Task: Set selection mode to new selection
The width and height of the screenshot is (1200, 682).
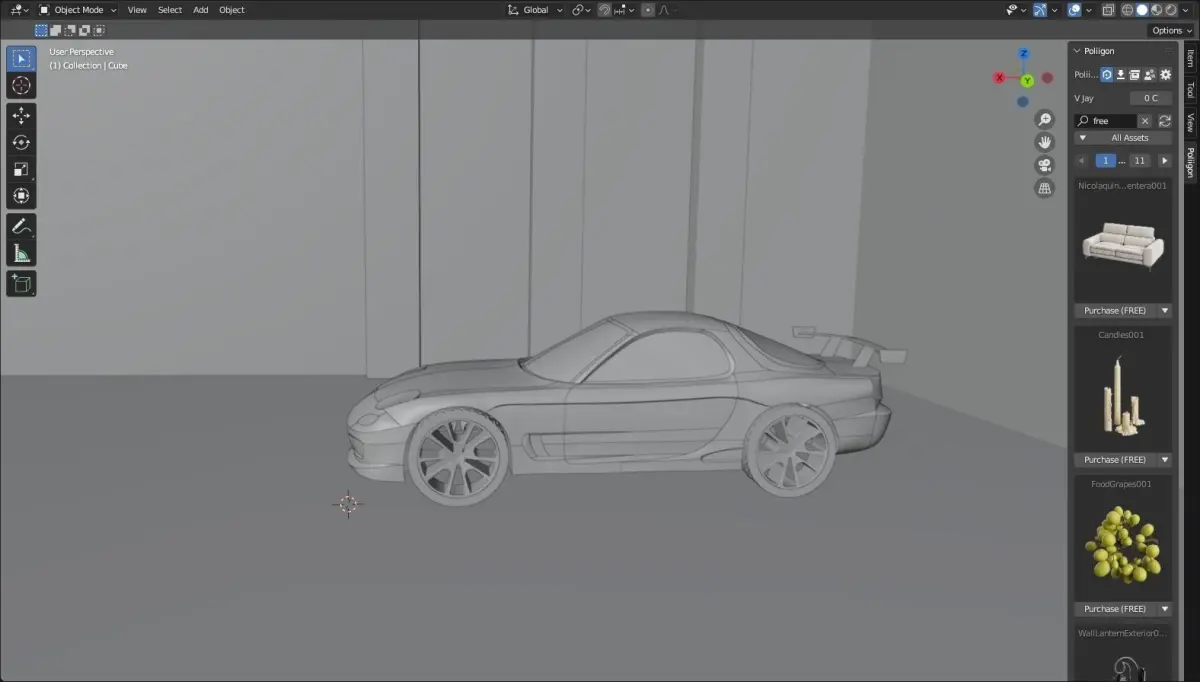Action: 41,30
